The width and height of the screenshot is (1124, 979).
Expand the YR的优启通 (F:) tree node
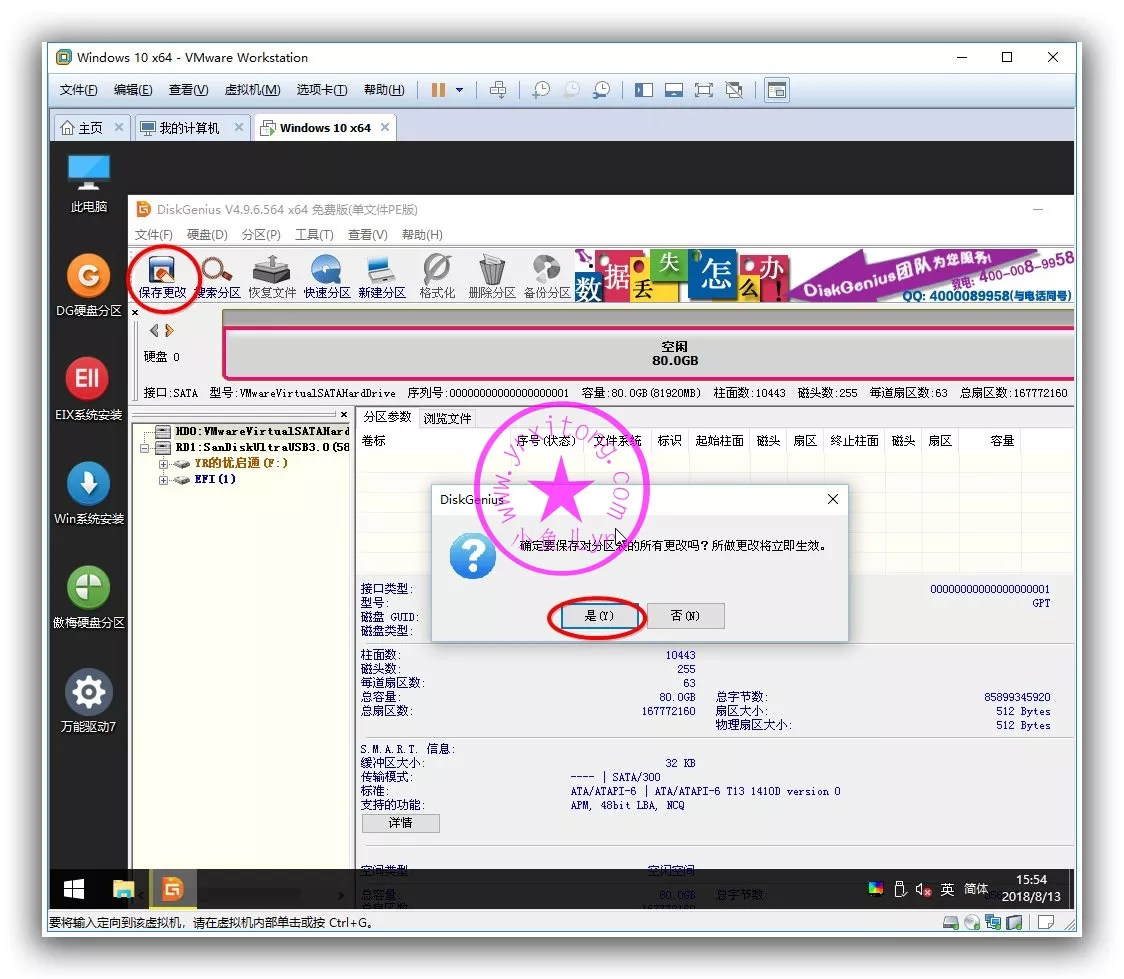coord(163,464)
